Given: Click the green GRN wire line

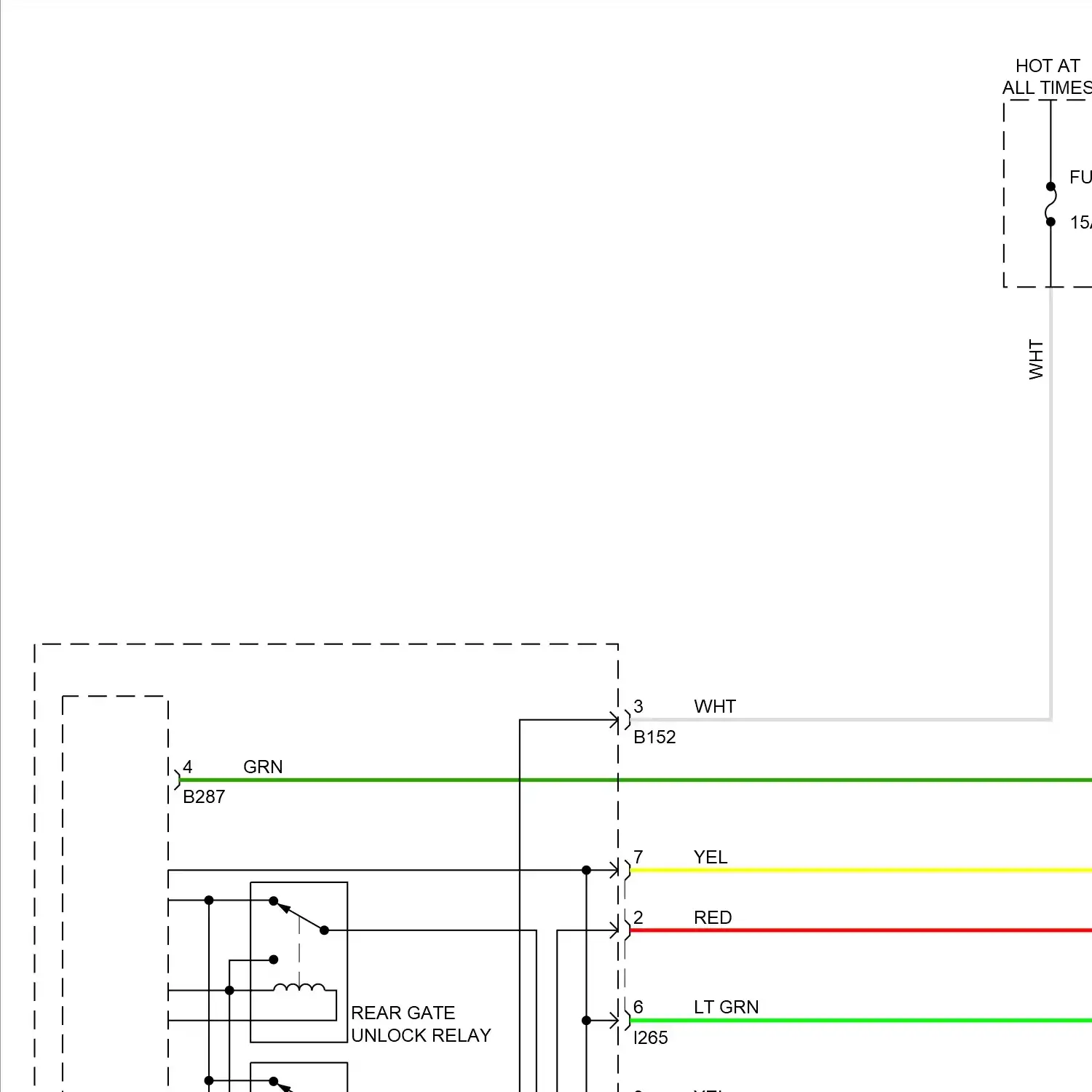Looking at the screenshot, I should tap(635, 780).
